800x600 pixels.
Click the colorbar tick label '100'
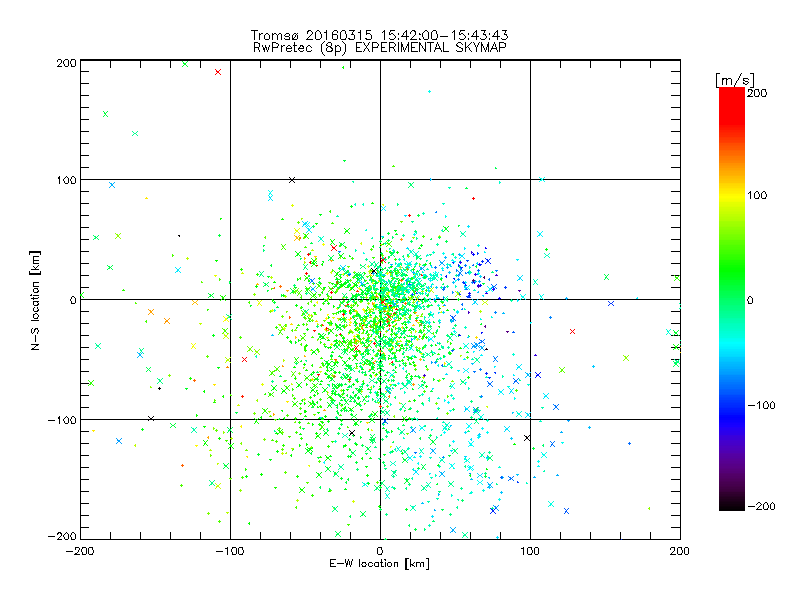757,195
